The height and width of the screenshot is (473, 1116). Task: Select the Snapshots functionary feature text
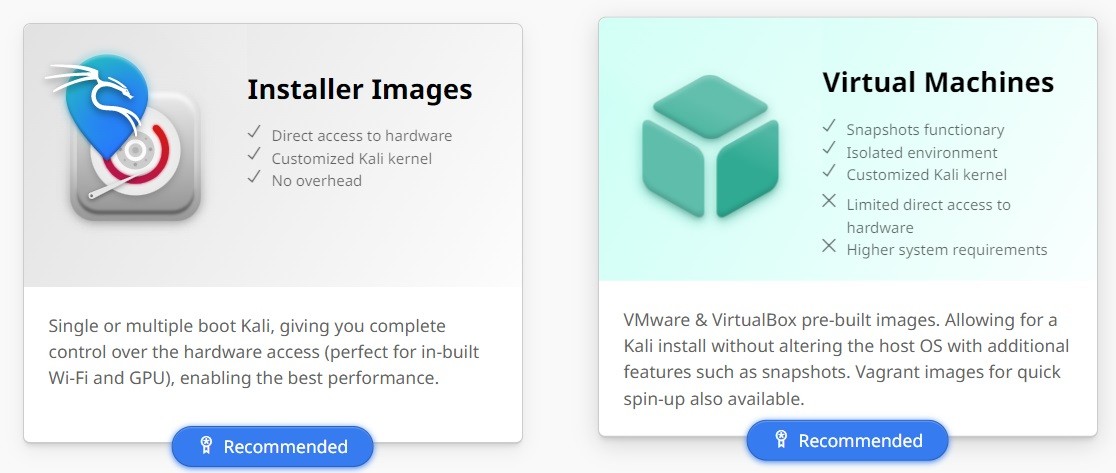click(x=925, y=130)
